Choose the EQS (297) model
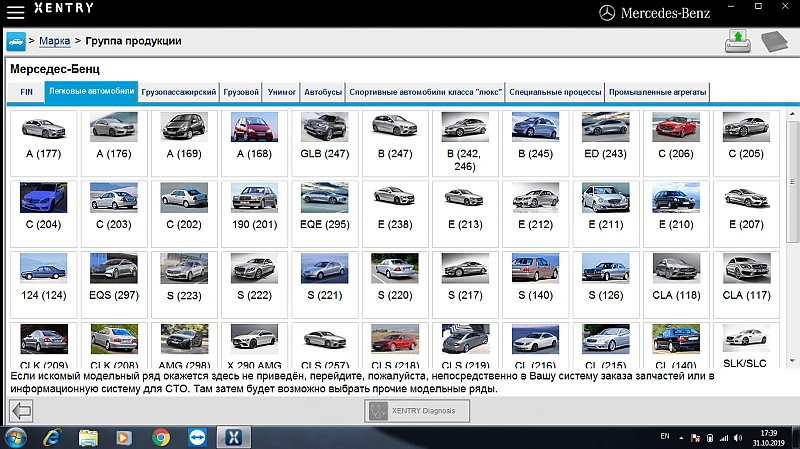800x449 pixels. click(114, 285)
